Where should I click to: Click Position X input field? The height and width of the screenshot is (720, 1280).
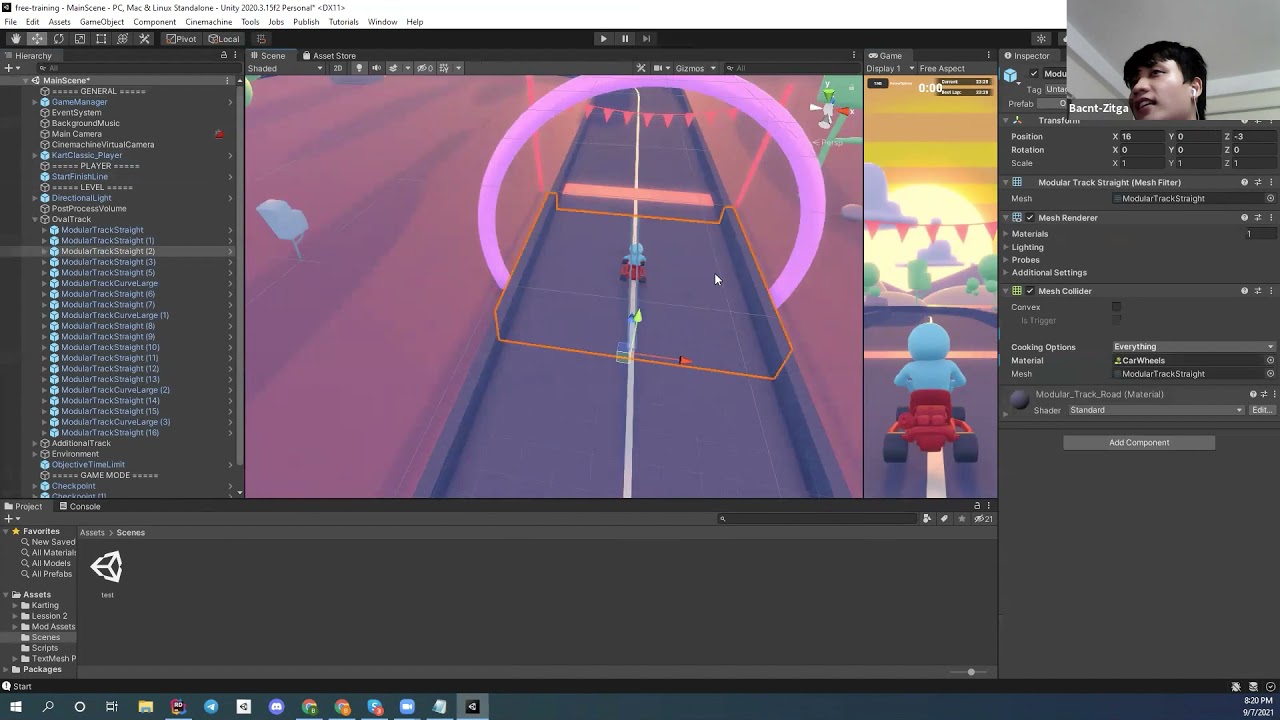[x=1142, y=136]
